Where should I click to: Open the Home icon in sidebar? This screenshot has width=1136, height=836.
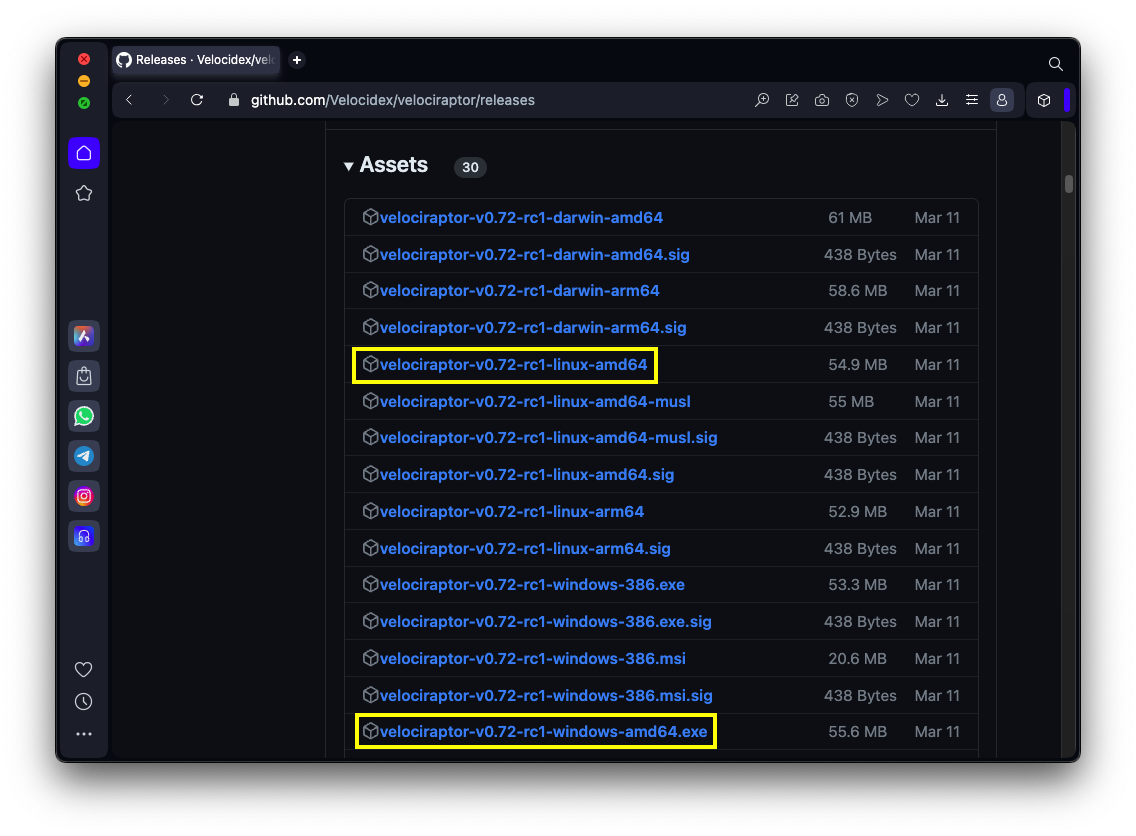pyautogui.click(x=84, y=153)
